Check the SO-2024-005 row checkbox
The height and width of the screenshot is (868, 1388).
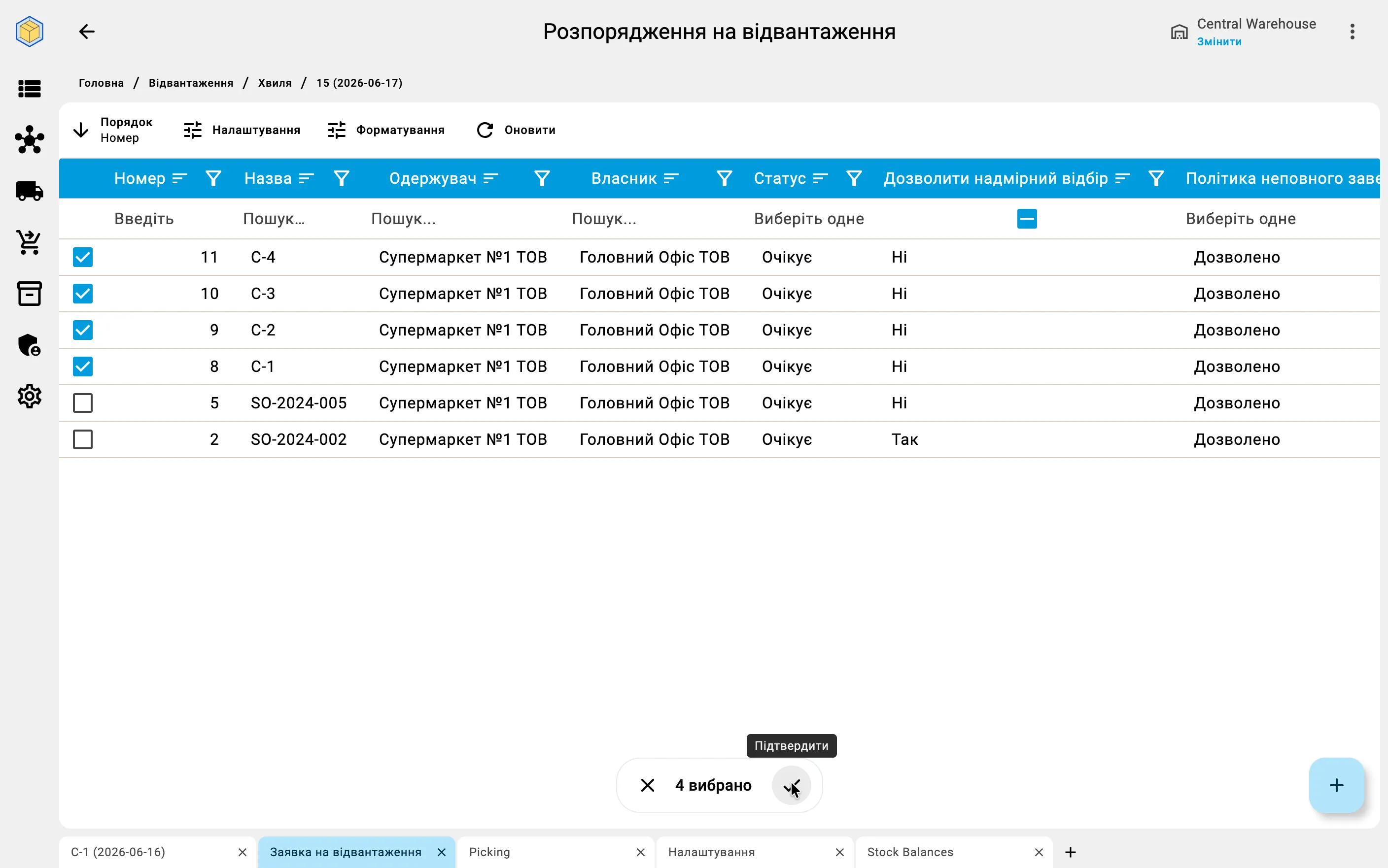click(x=83, y=403)
